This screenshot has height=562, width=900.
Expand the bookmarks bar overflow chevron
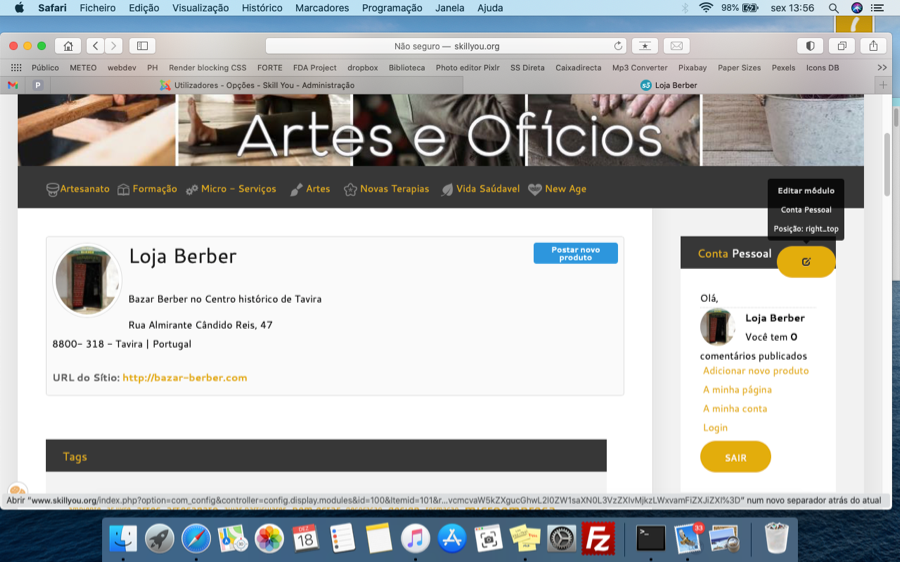click(882, 68)
